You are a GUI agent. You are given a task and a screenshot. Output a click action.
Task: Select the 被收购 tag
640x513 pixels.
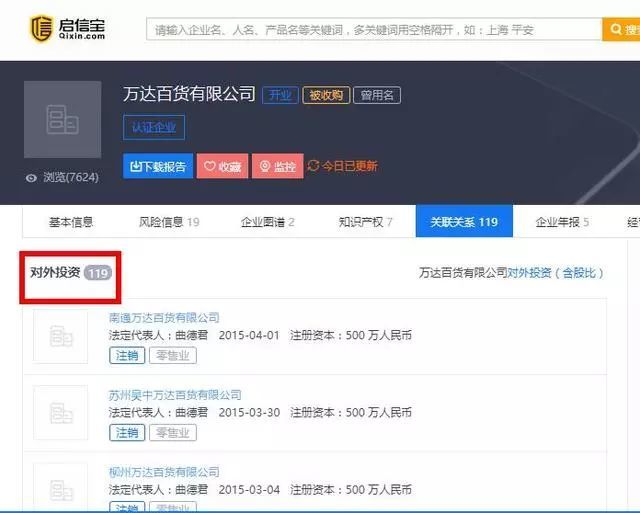click(x=326, y=95)
